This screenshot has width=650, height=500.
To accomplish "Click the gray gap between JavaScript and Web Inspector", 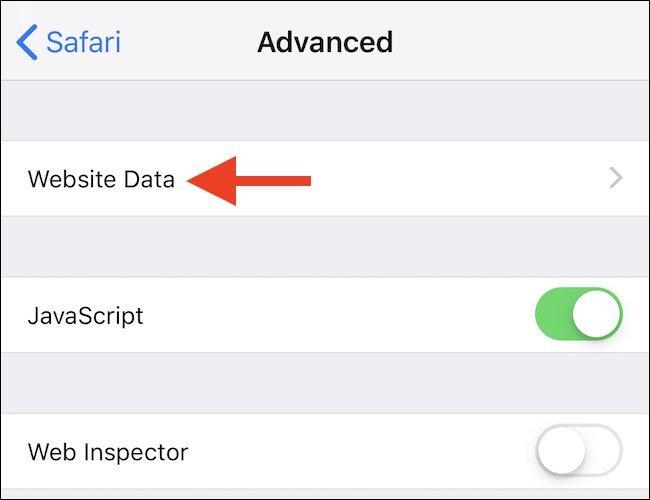I will point(325,383).
